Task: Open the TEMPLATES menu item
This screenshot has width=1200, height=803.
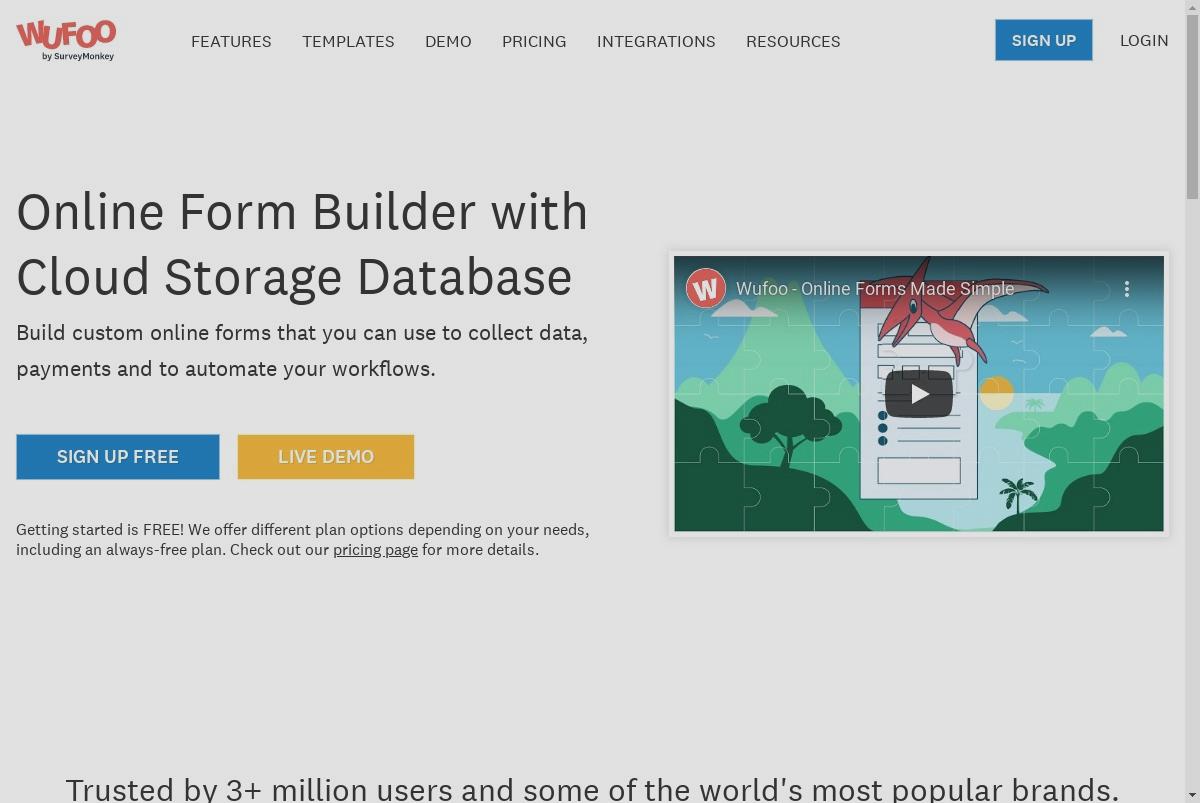Action: point(348,41)
